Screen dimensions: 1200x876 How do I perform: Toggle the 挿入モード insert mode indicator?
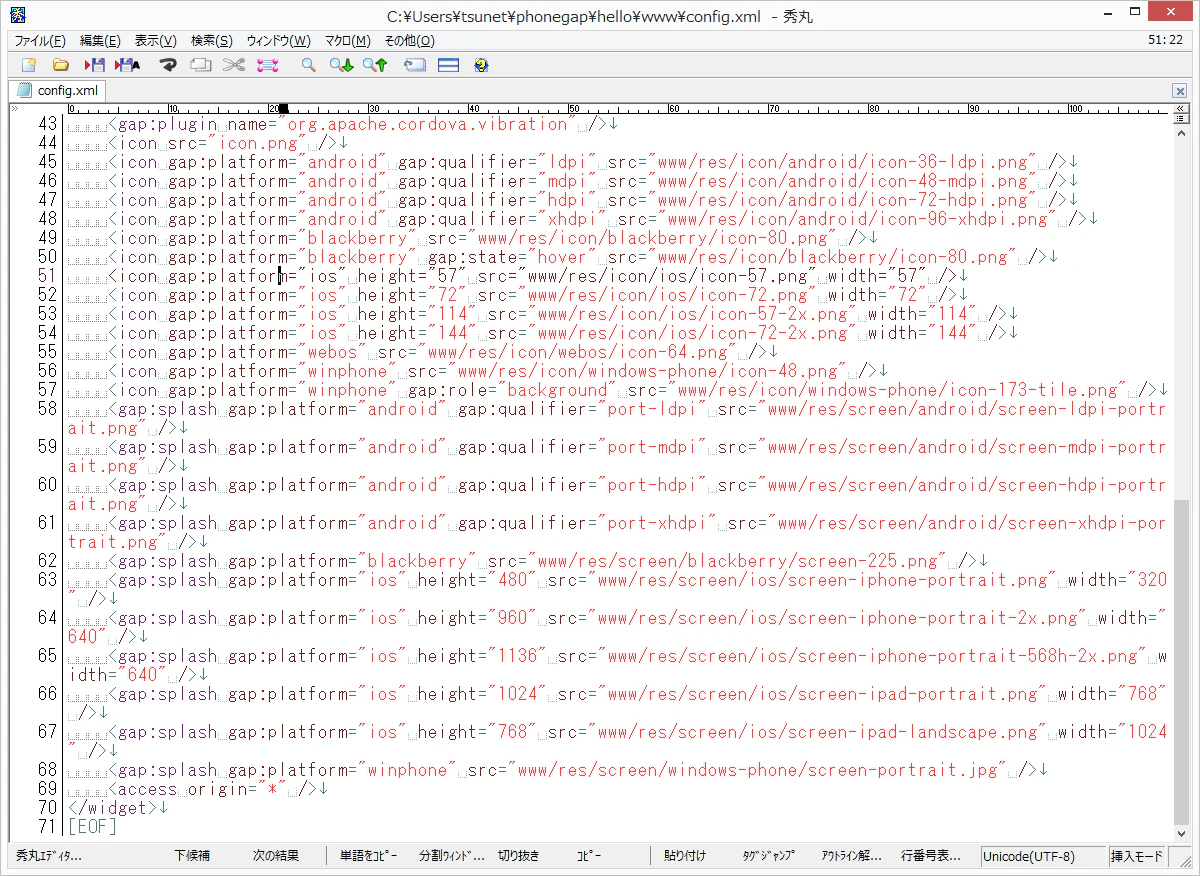coord(1137,857)
